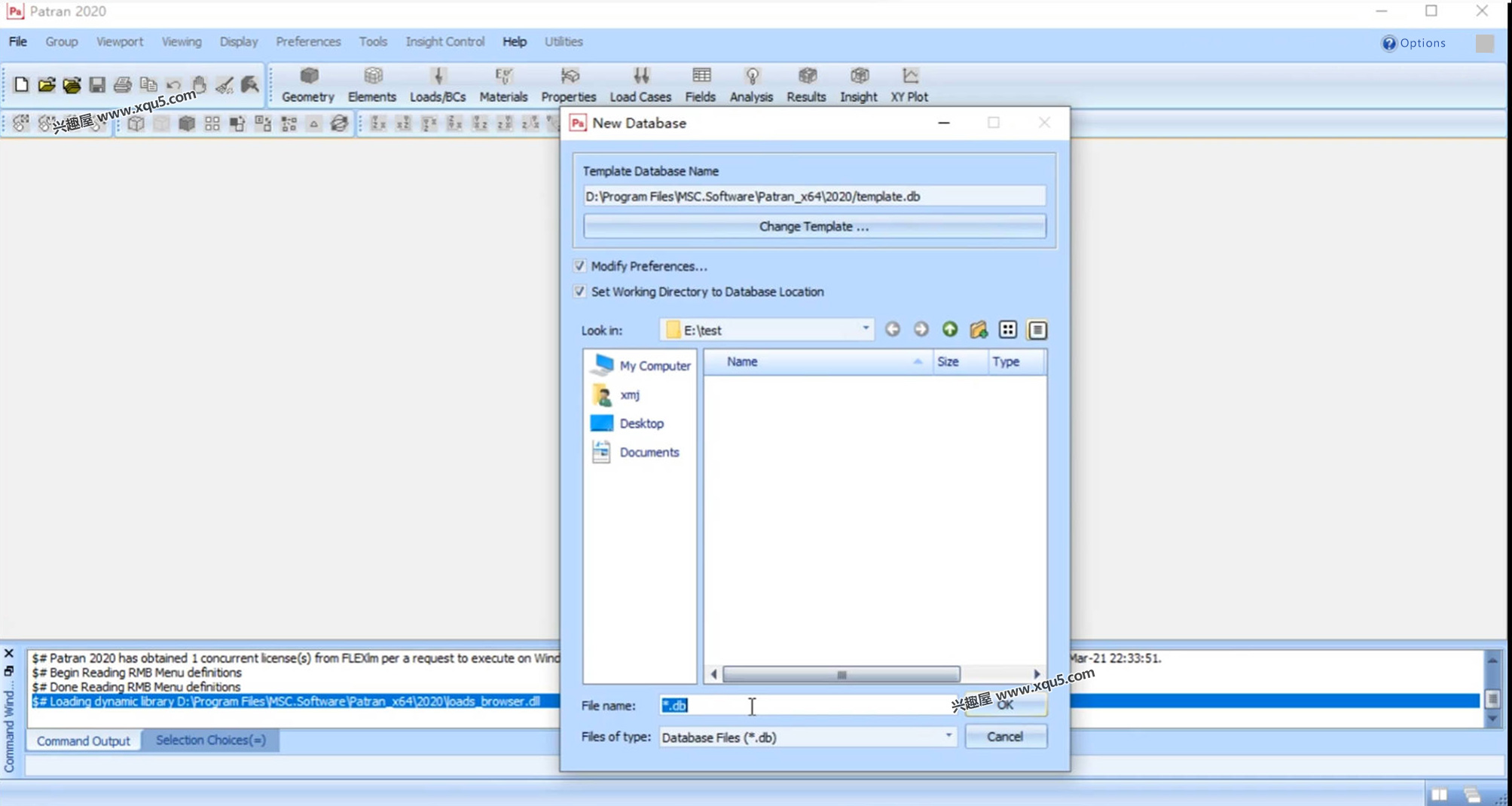Click the File New blank page icon

pyautogui.click(x=21, y=84)
